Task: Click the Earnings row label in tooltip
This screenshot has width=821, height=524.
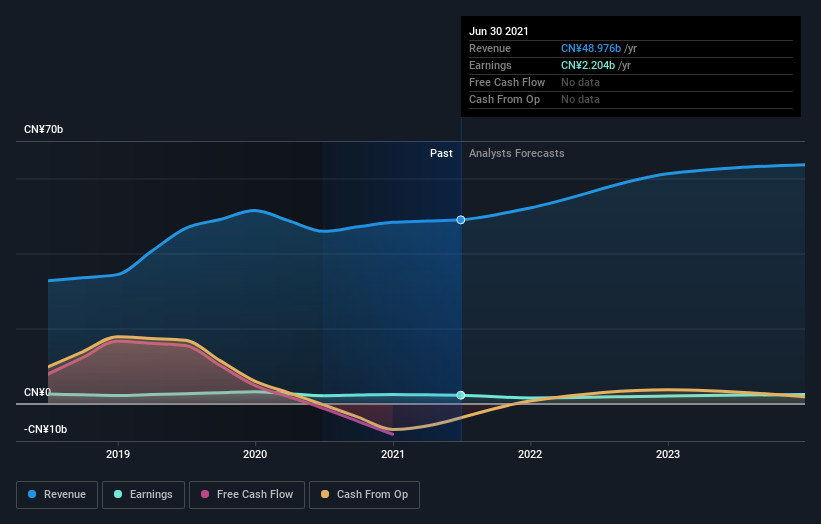Action: (x=490, y=65)
